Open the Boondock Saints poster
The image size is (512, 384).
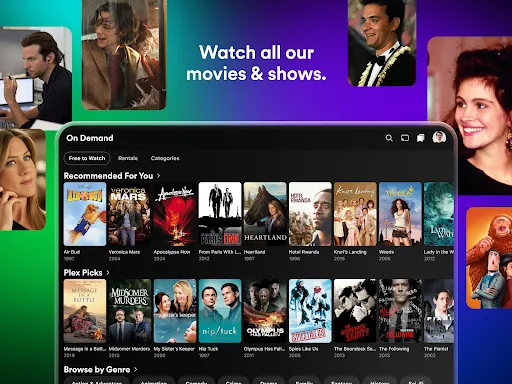point(355,311)
